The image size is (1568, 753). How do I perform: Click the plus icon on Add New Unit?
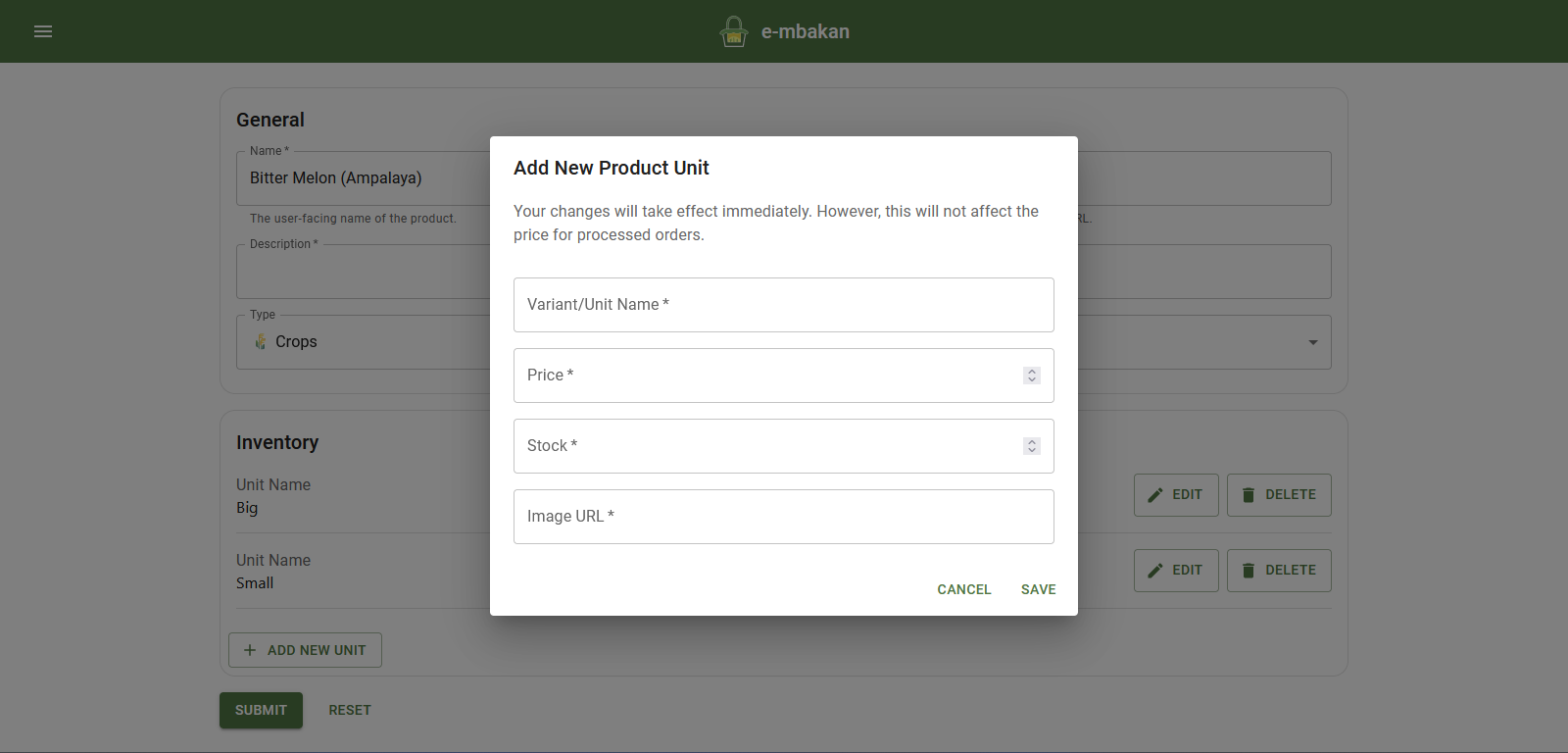point(250,649)
